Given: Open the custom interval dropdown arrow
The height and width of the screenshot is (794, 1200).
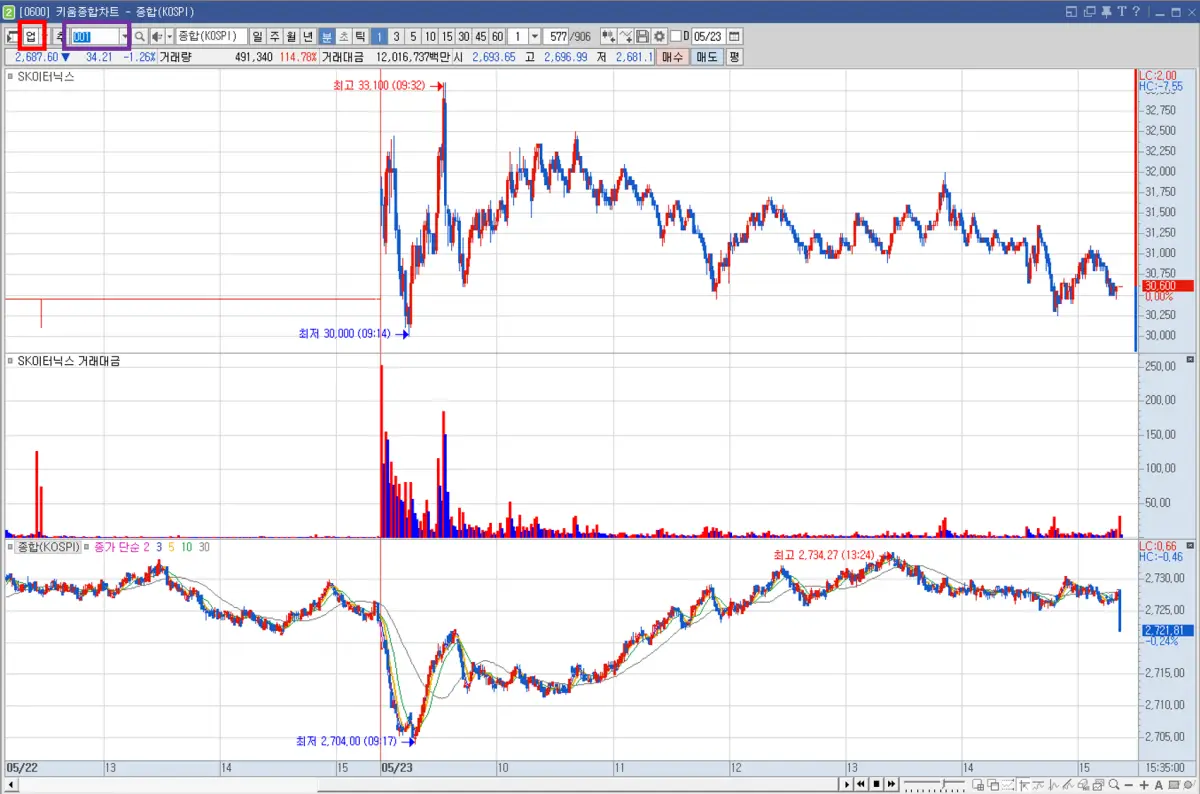Looking at the screenshot, I should (x=535, y=36).
